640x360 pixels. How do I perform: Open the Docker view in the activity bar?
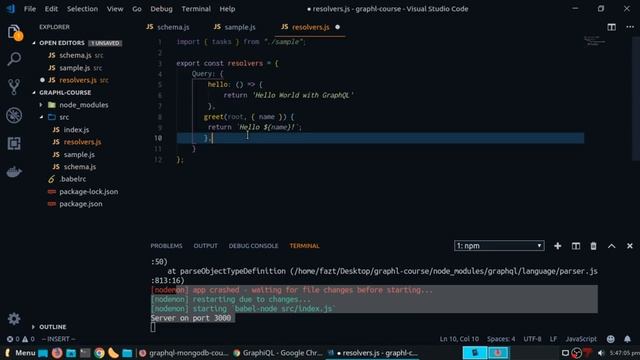click(14, 172)
